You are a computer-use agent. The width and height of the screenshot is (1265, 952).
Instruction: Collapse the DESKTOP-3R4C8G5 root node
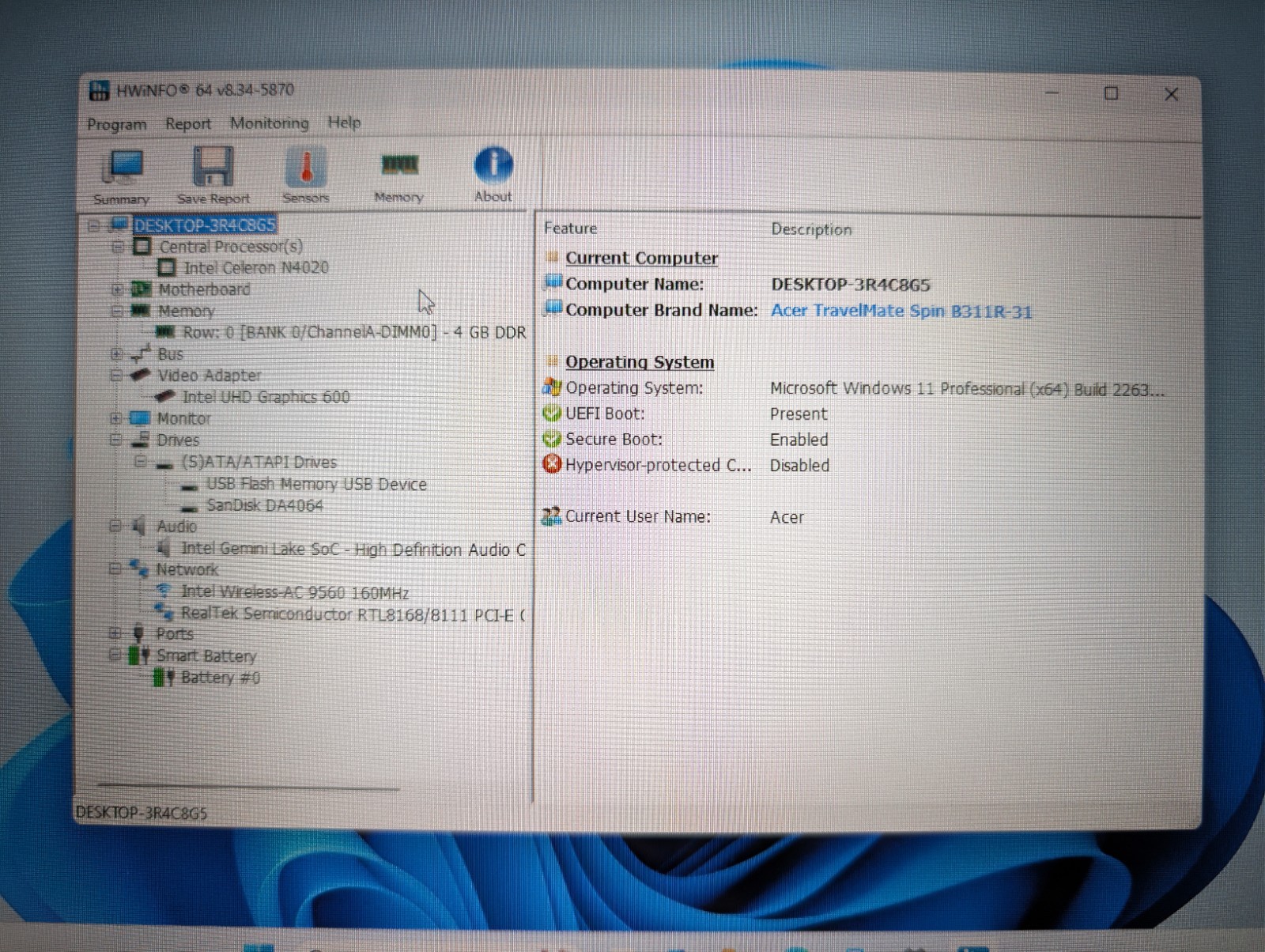coord(94,225)
